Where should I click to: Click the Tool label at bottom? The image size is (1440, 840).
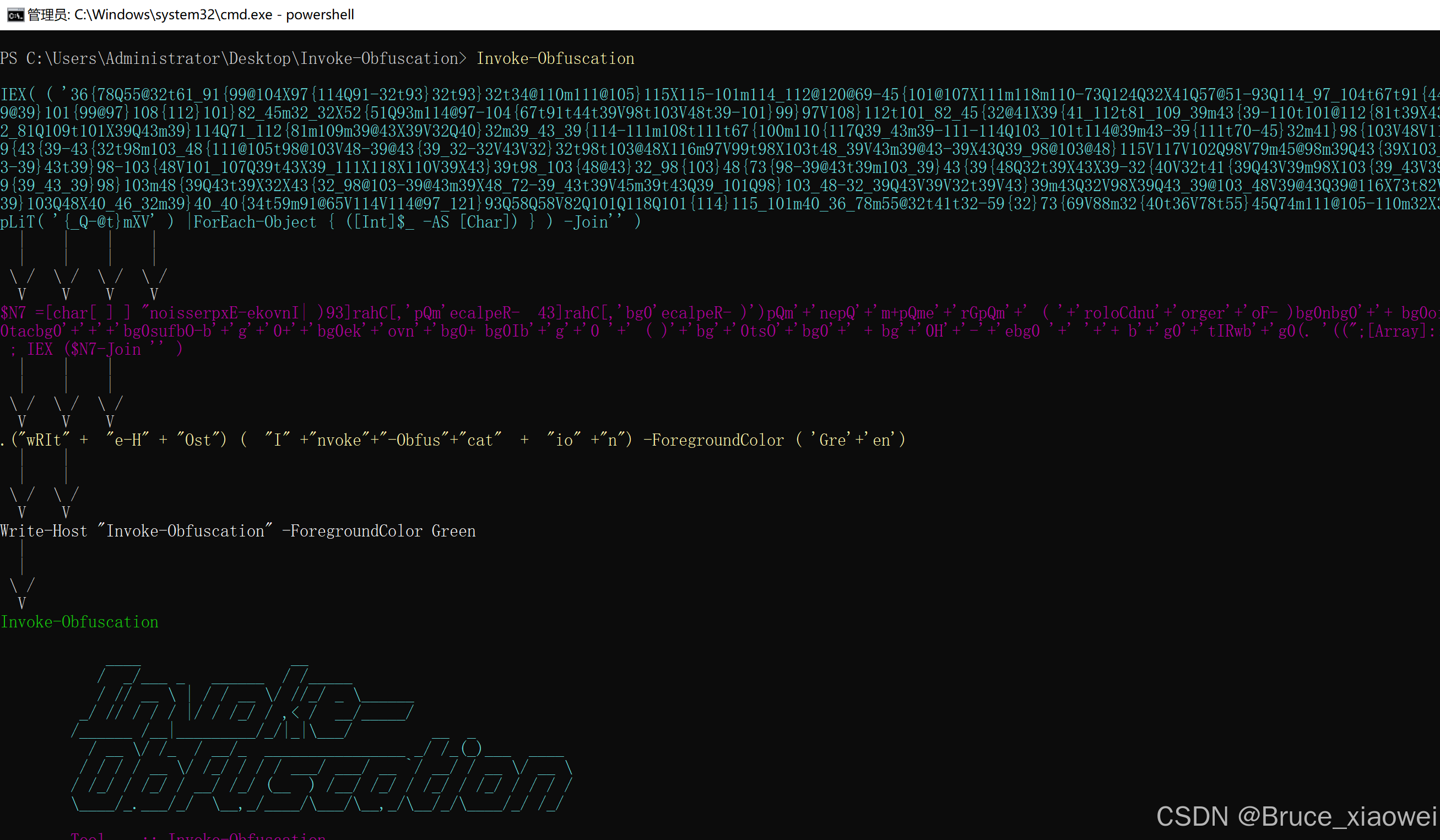click(x=88, y=835)
